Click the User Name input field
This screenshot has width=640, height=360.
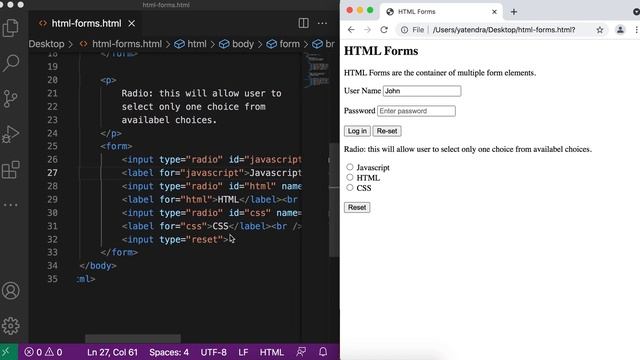[x=422, y=91]
